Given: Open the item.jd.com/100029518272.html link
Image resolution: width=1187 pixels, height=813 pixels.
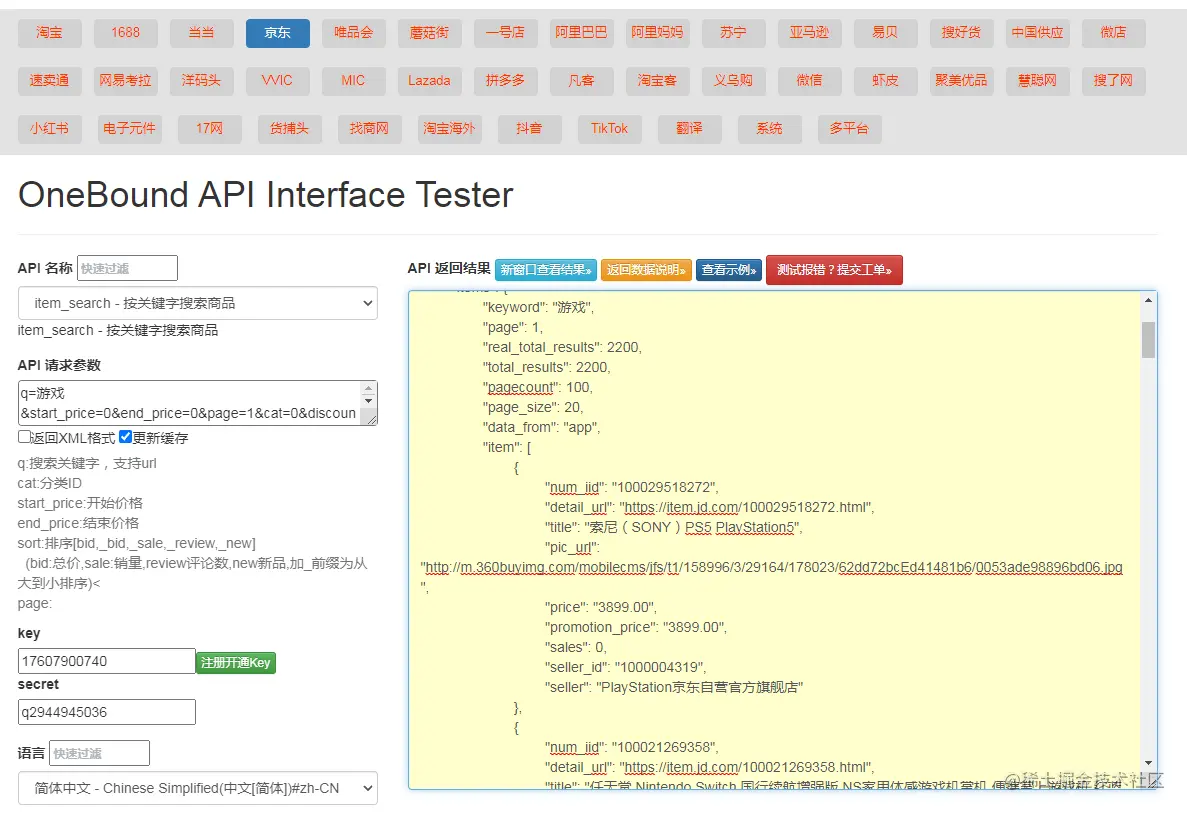Looking at the screenshot, I should (x=746, y=507).
